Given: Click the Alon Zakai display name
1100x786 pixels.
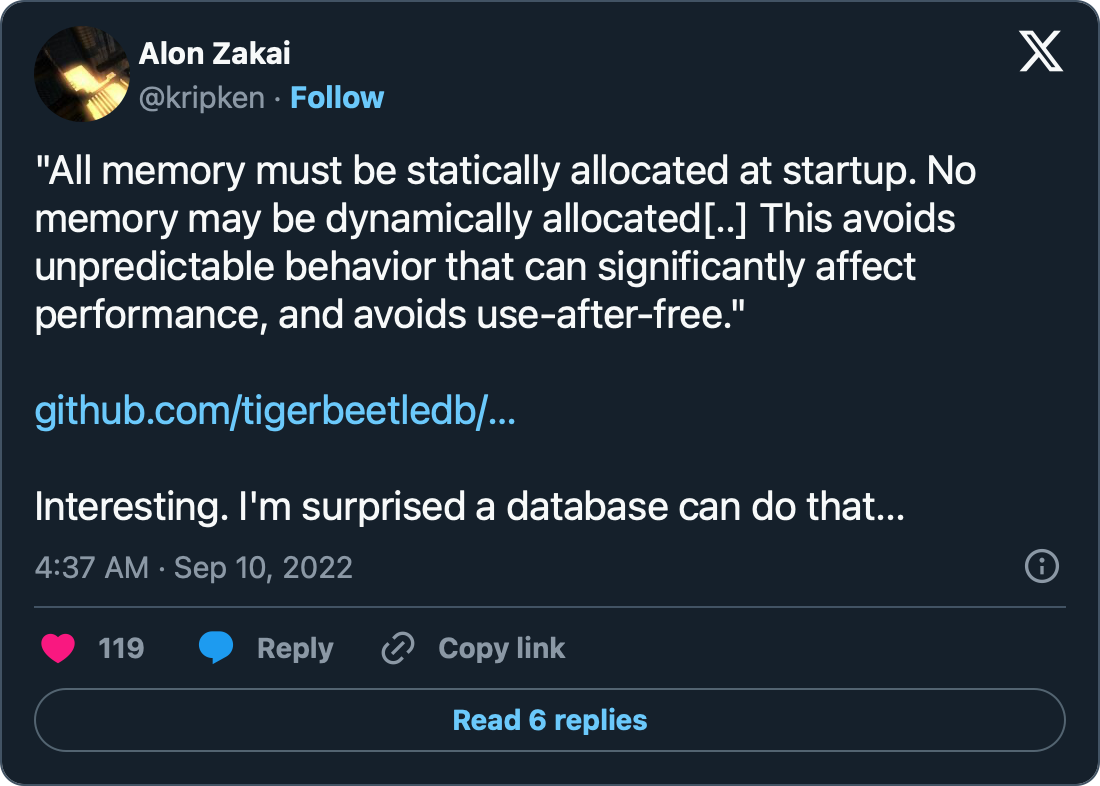Looking at the screenshot, I should [214, 54].
